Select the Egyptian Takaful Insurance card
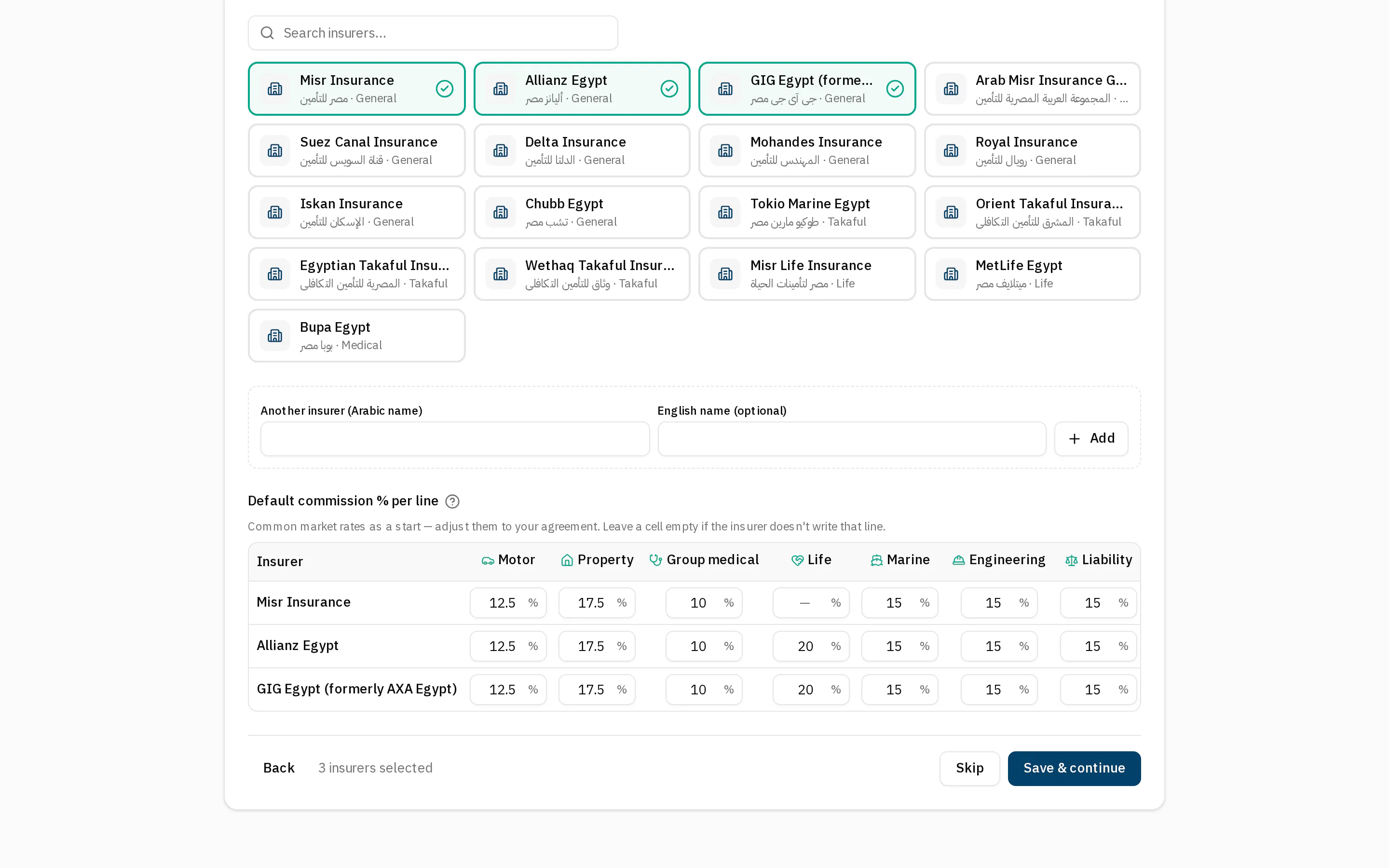Screen dimensions: 1389x868 tap(356, 274)
